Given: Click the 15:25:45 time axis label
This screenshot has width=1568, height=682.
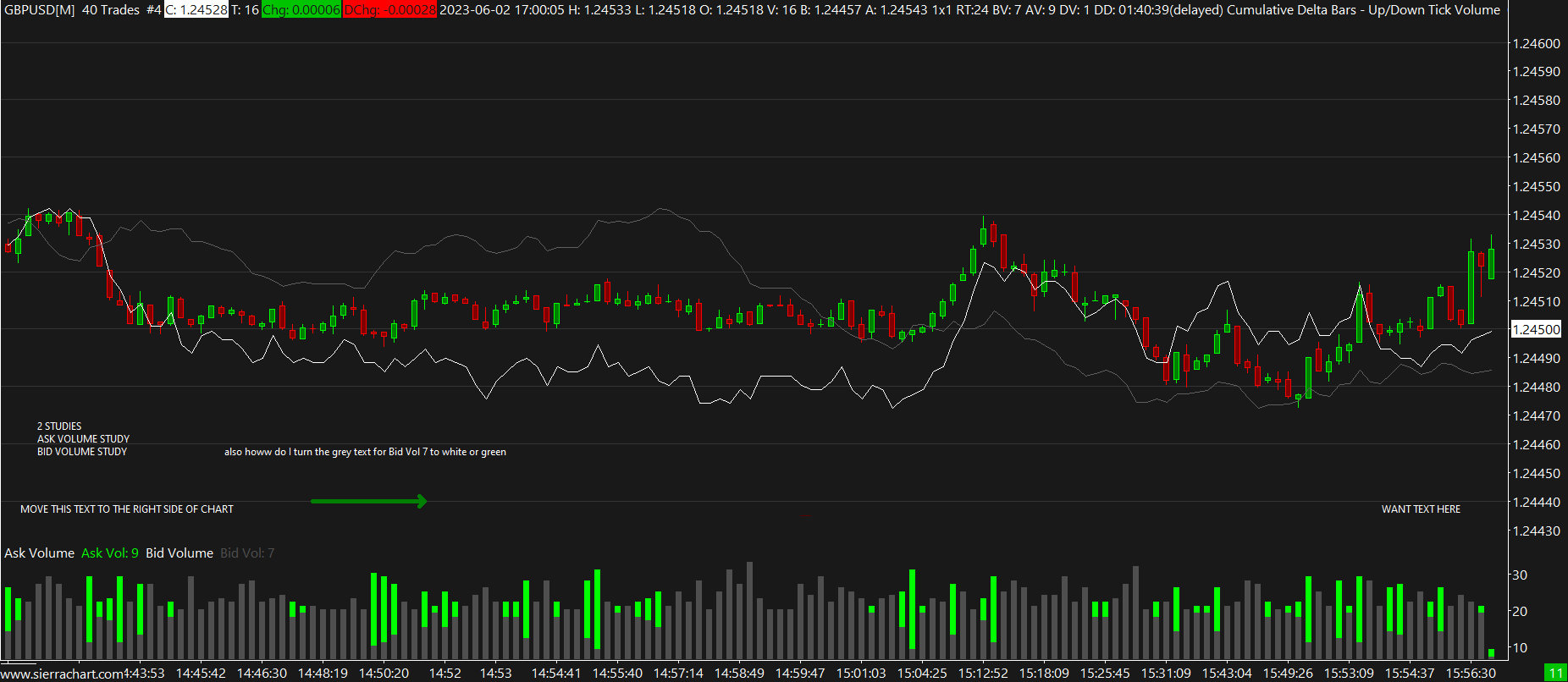Looking at the screenshot, I should (x=1105, y=674).
